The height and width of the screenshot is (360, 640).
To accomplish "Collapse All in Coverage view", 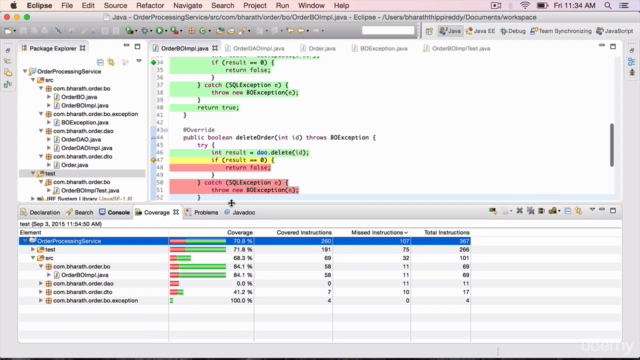I will click(x=568, y=211).
